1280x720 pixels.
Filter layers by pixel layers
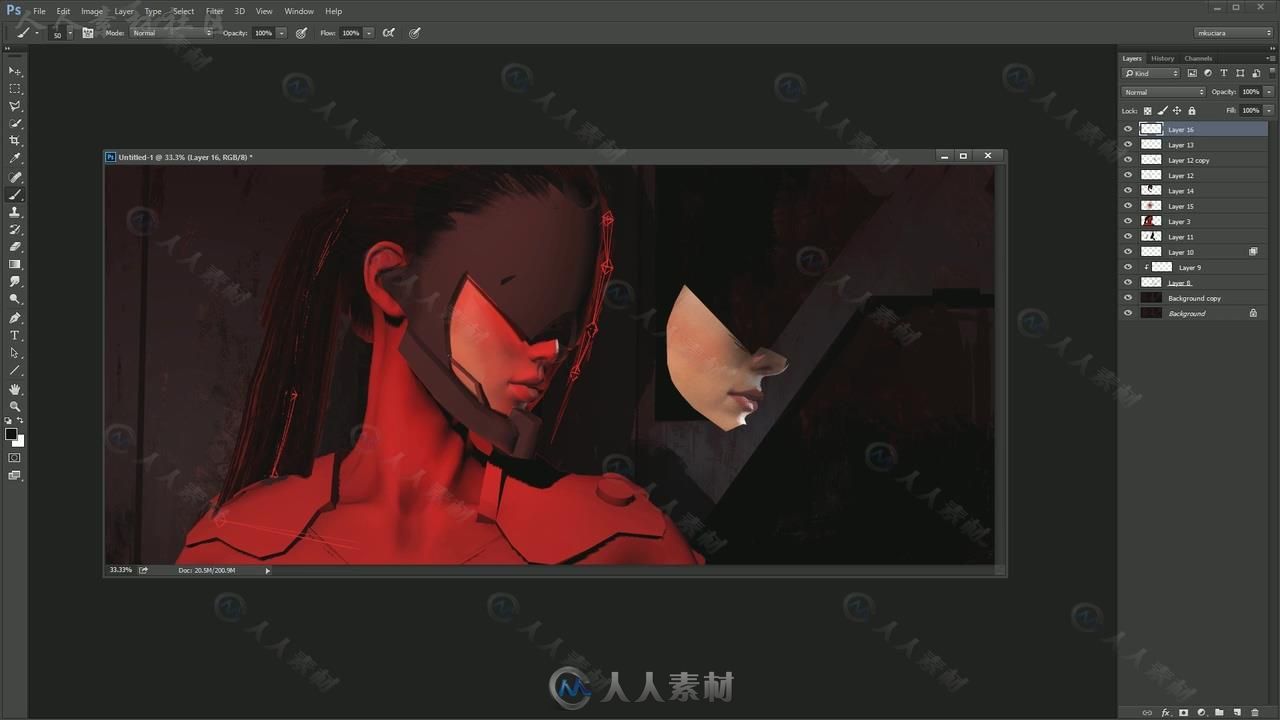point(1192,73)
